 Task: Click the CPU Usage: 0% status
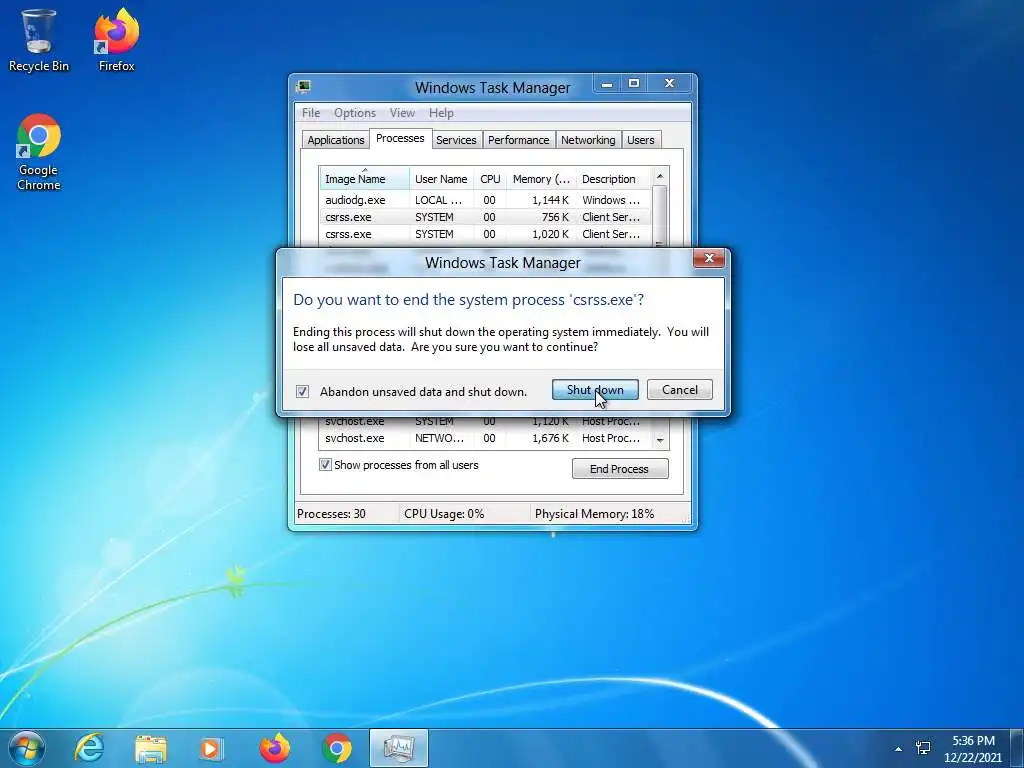pyautogui.click(x=444, y=513)
